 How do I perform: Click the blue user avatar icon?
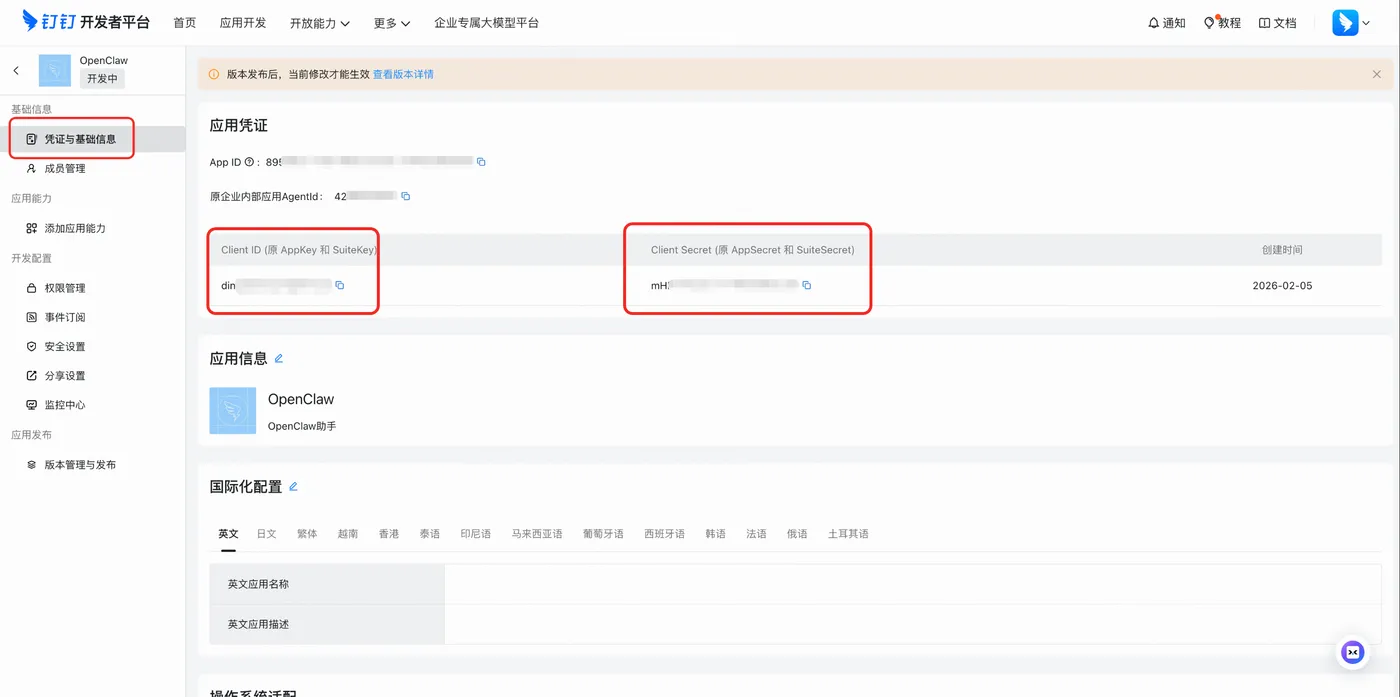pos(1345,22)
